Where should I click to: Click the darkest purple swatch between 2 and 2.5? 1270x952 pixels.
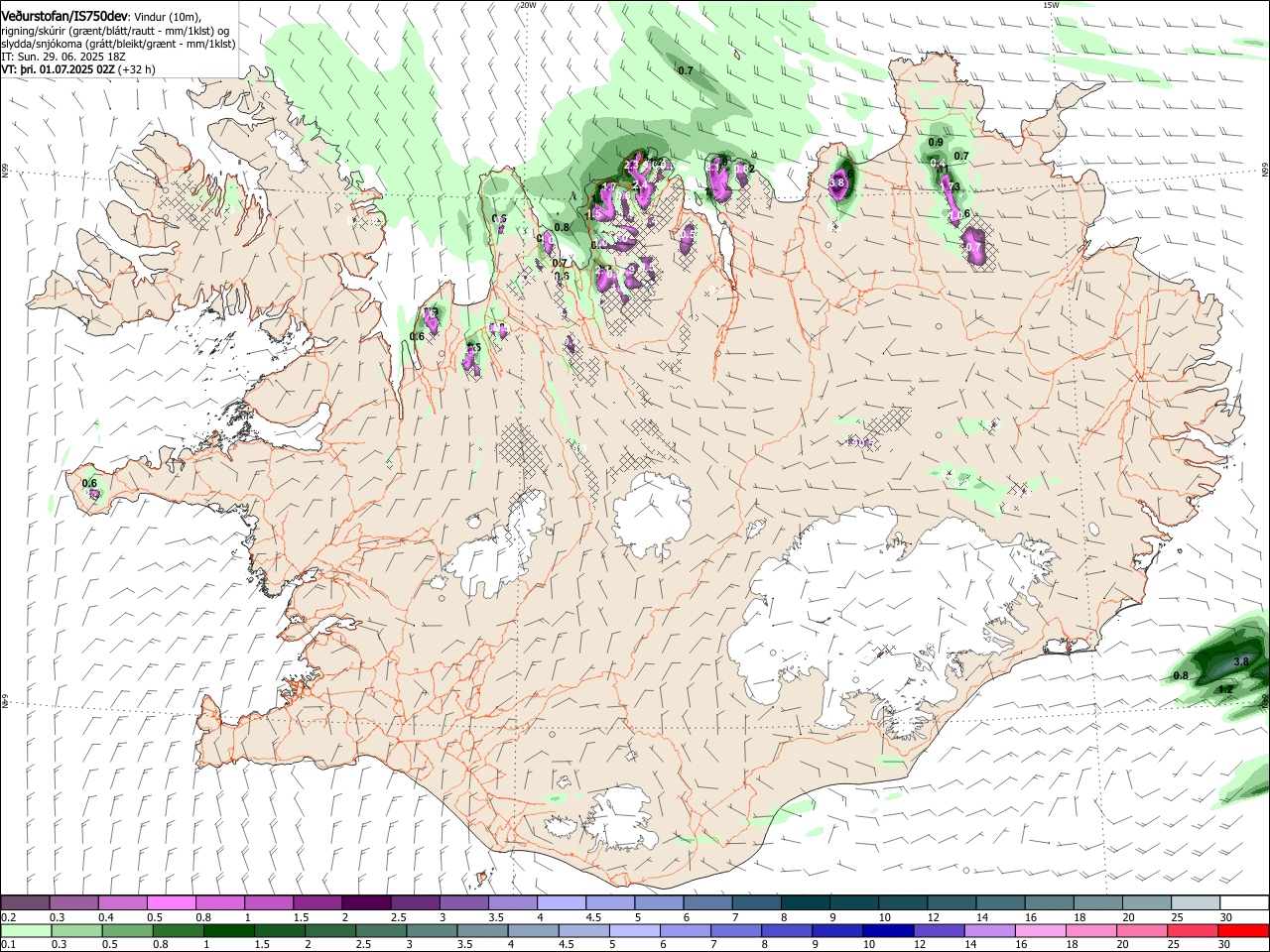coord(365,903)
